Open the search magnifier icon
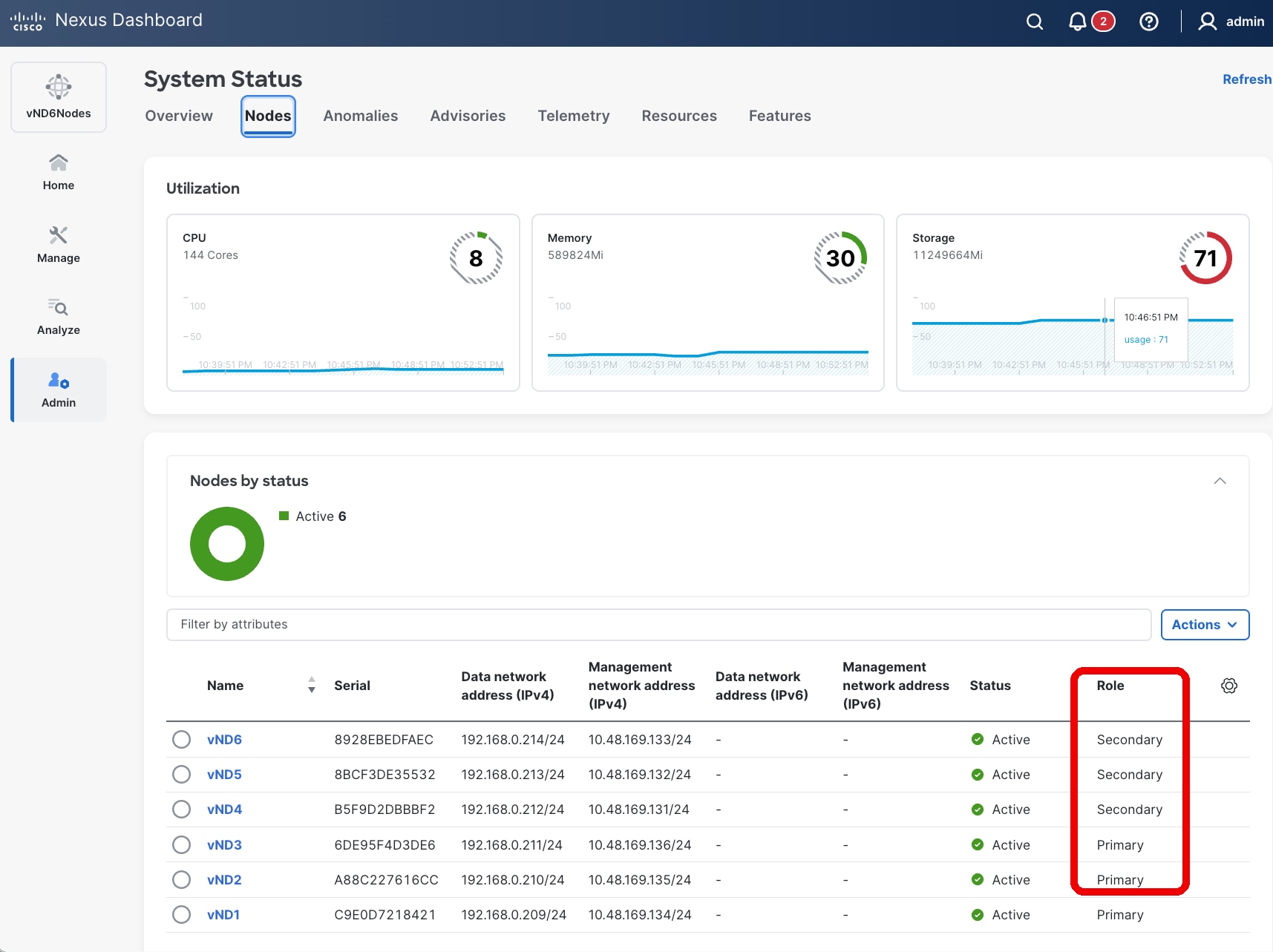 [1035, 22]
